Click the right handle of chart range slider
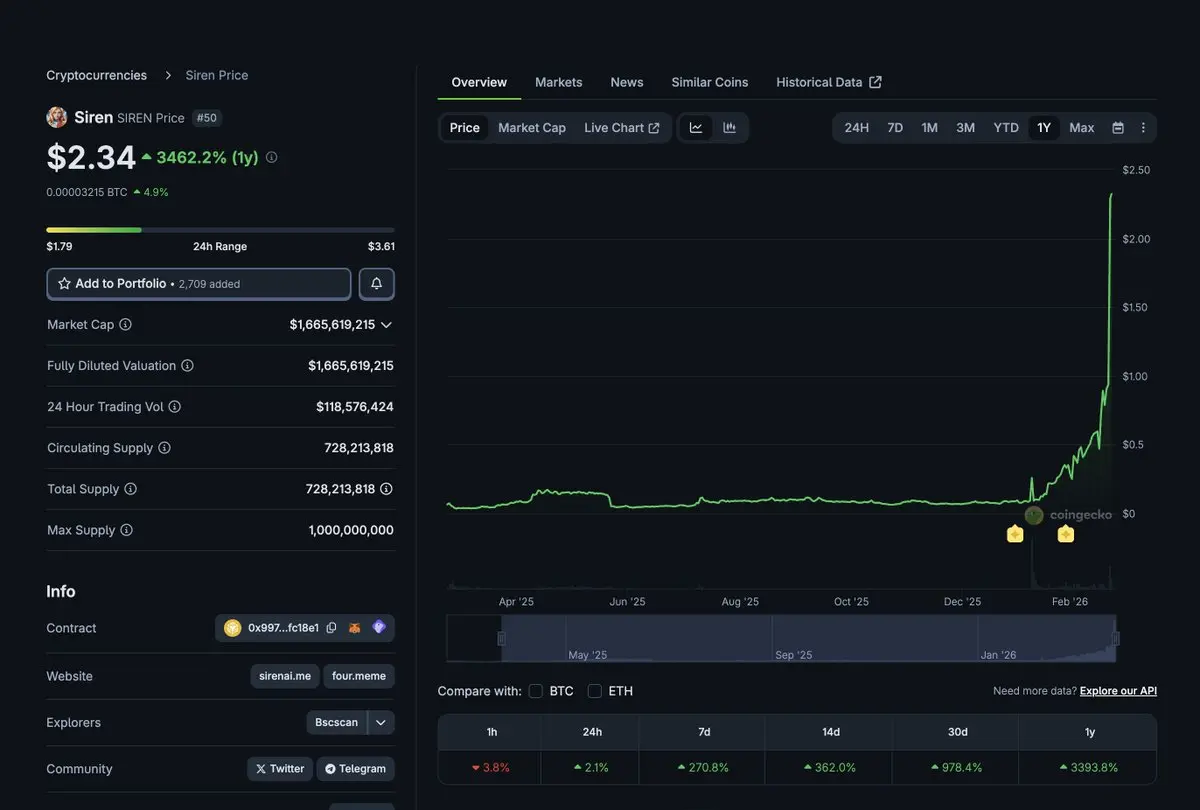1200x810 pixels. point(1115,638)
